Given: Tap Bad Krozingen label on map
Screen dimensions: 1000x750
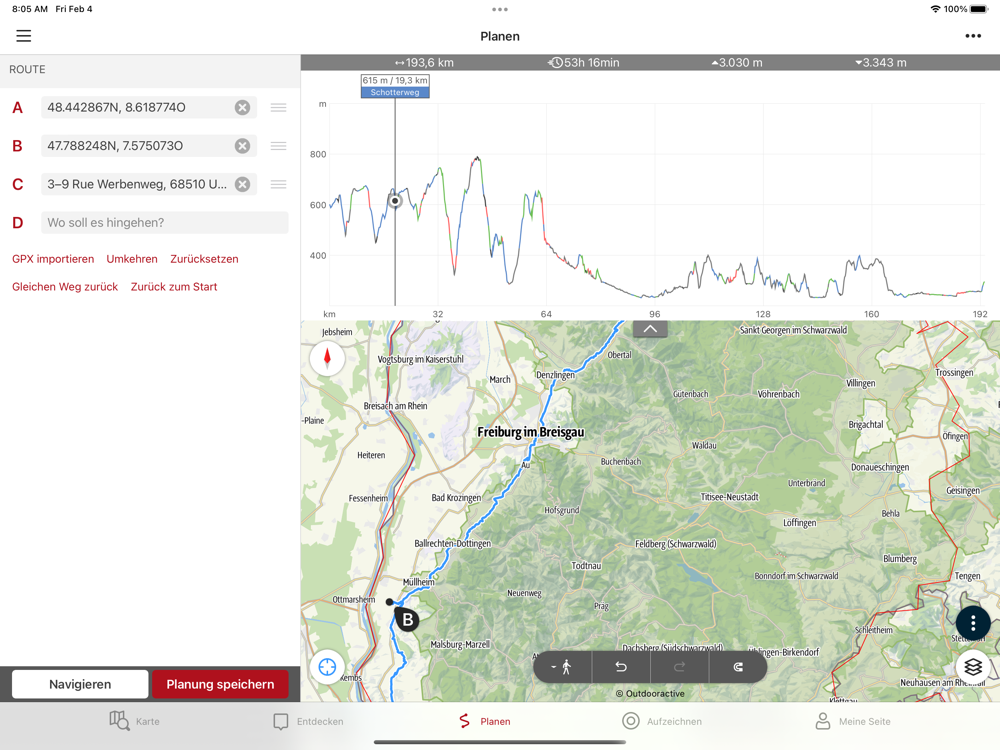Looking at the screenshot, I should pos(456,497).
